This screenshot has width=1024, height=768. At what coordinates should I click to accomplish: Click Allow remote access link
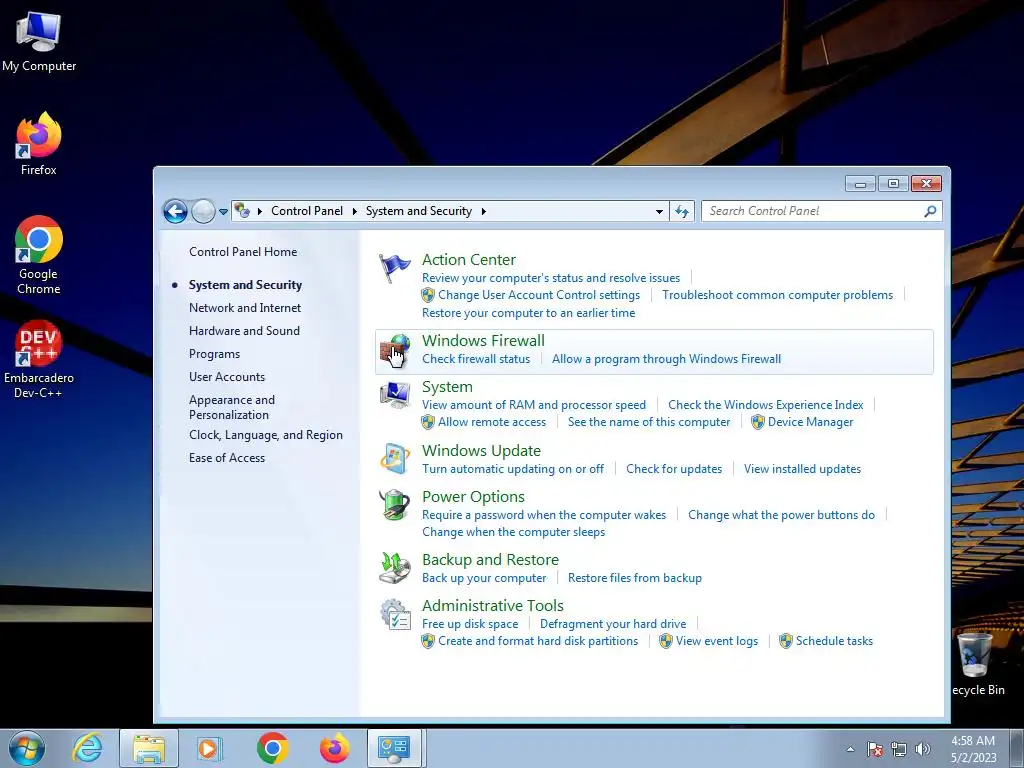492,422
